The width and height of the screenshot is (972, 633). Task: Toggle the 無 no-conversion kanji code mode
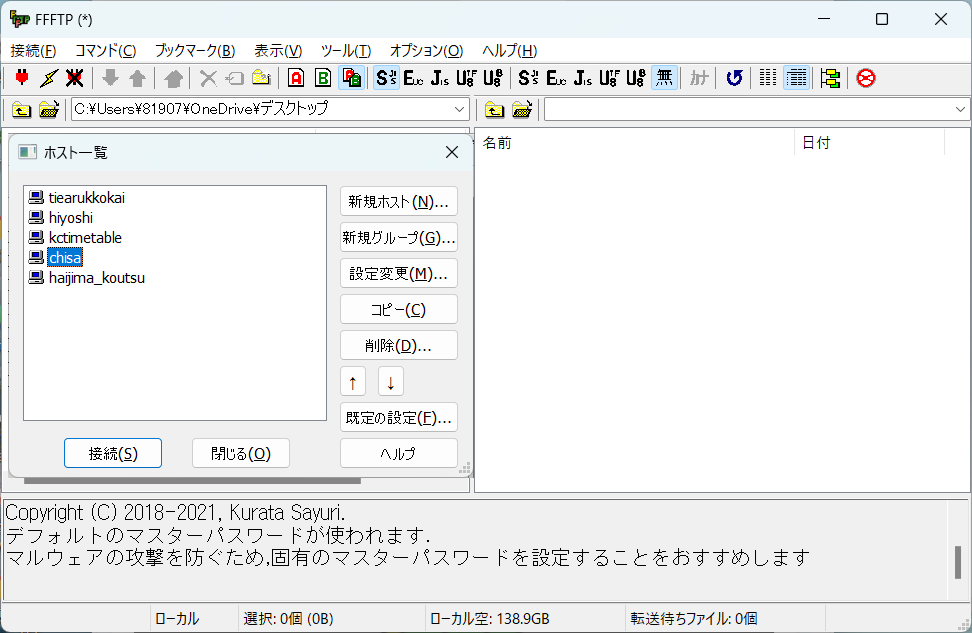[x=664, y=77]
